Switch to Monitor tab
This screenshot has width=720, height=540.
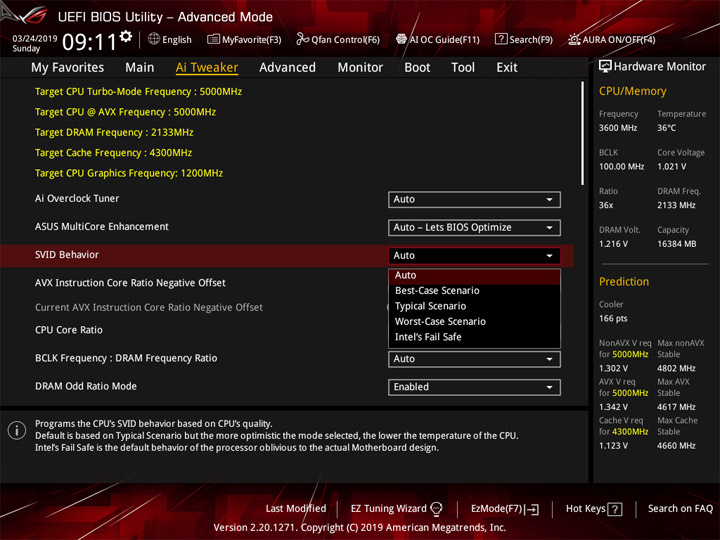(x=360, y=68)
